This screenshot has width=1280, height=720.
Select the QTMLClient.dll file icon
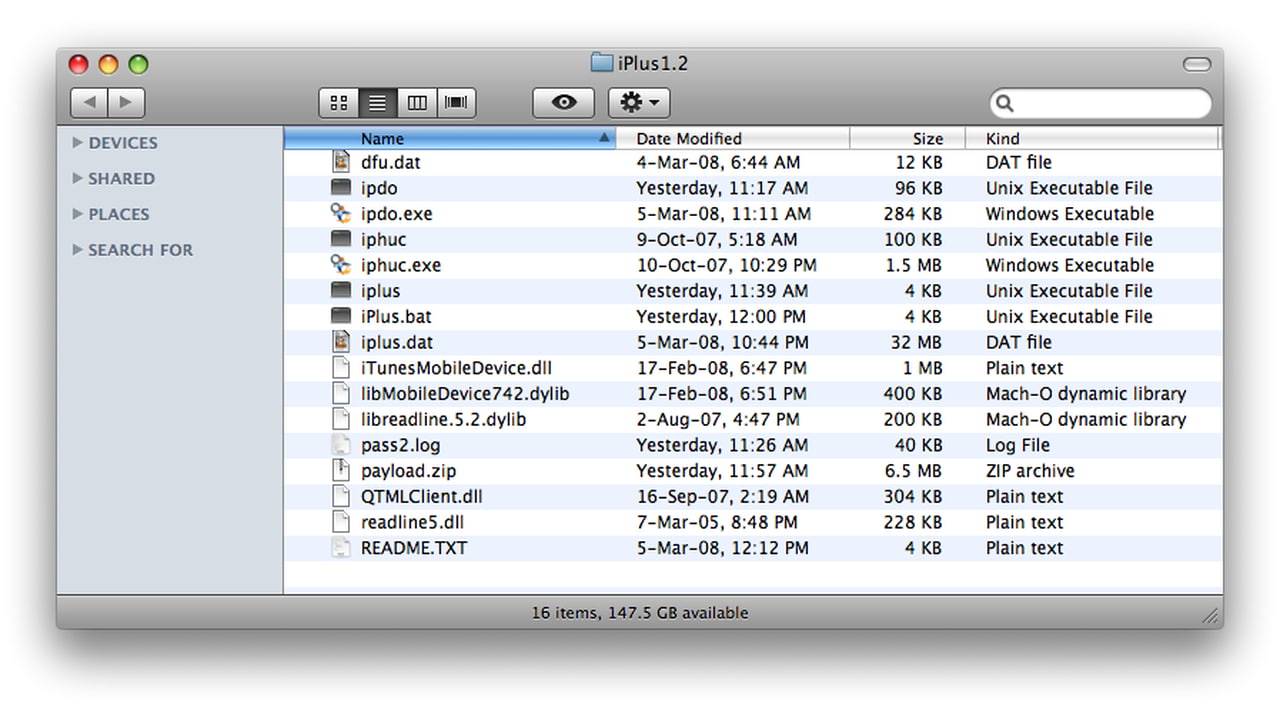342,496
